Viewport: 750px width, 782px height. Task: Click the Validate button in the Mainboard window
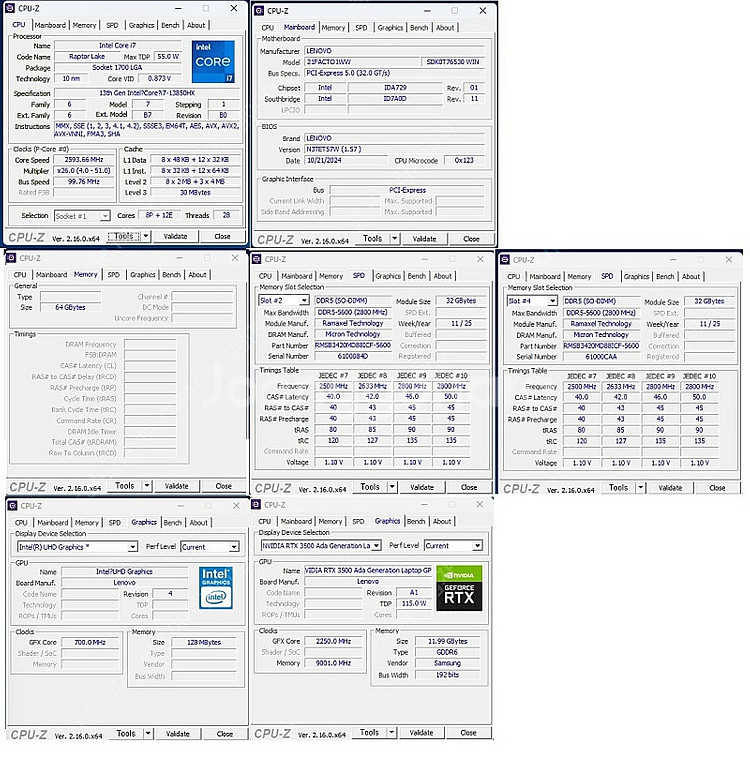pos(424,239)
